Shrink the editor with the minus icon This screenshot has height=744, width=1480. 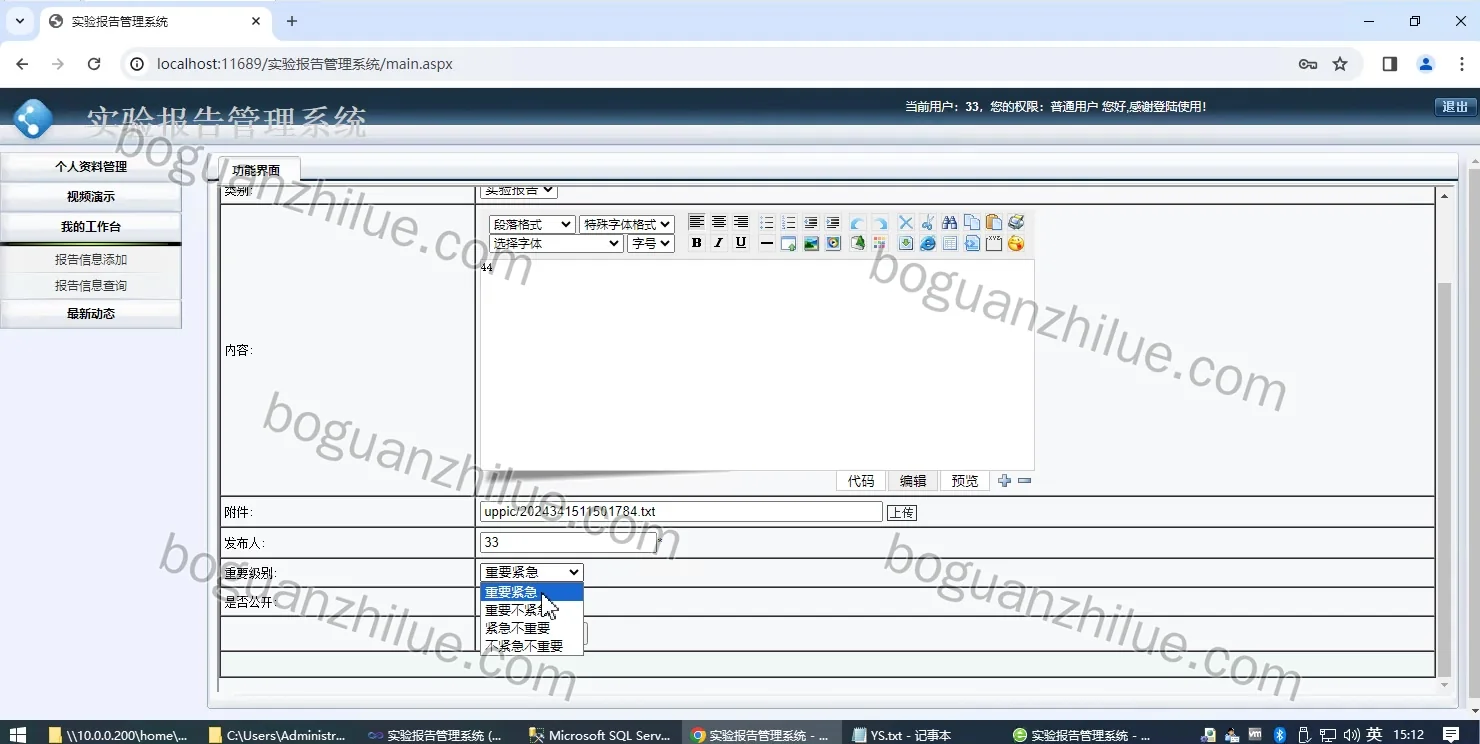(1024, 481)
